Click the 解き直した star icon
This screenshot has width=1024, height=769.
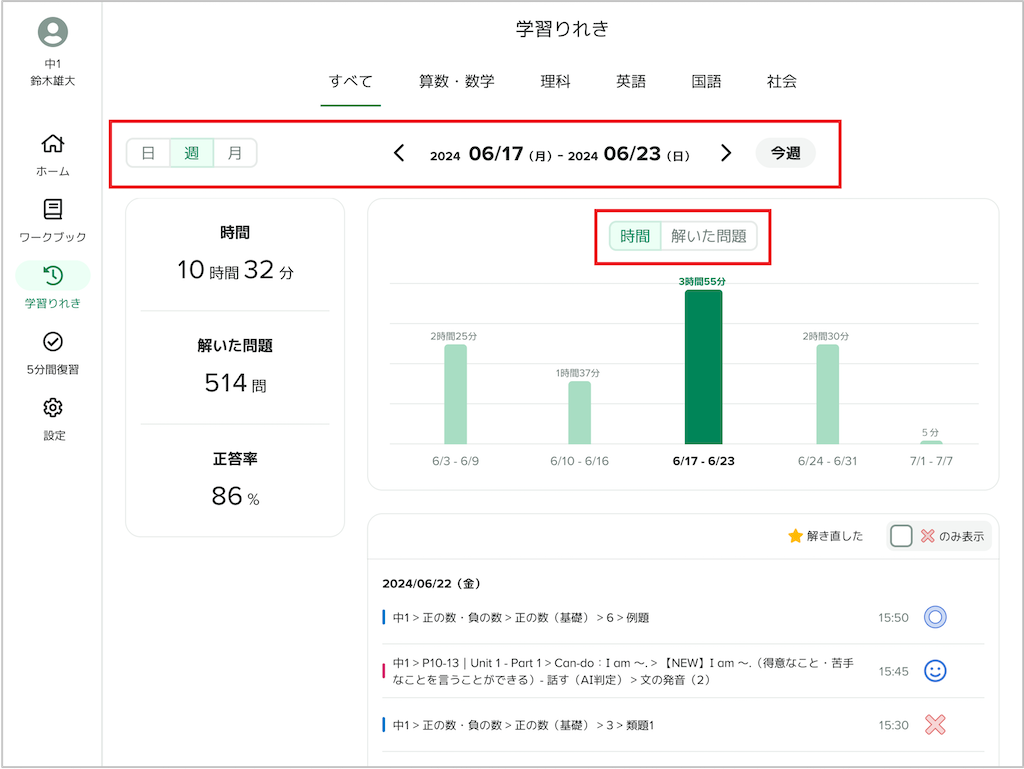(x=795, y=536)
